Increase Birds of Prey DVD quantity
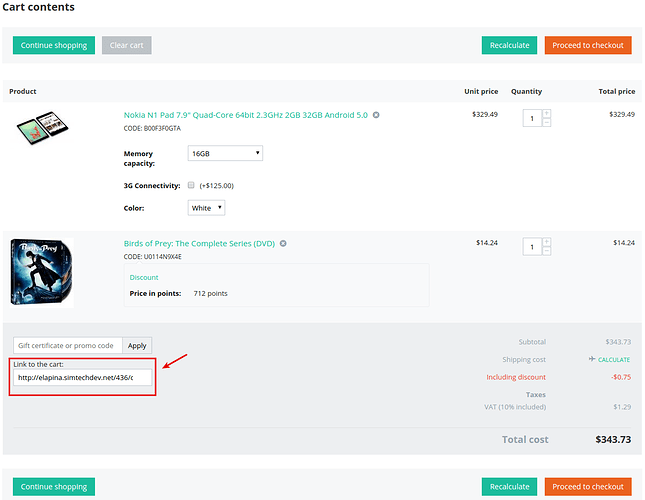 click(x=546, y=242)
